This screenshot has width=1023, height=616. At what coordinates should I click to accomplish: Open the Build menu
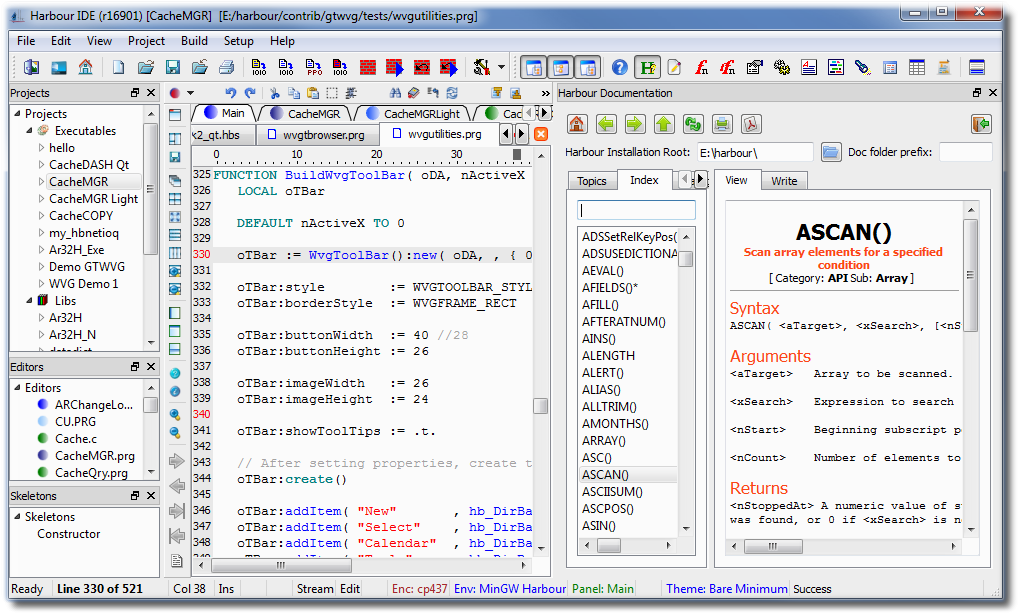click(x=194, y=41)
